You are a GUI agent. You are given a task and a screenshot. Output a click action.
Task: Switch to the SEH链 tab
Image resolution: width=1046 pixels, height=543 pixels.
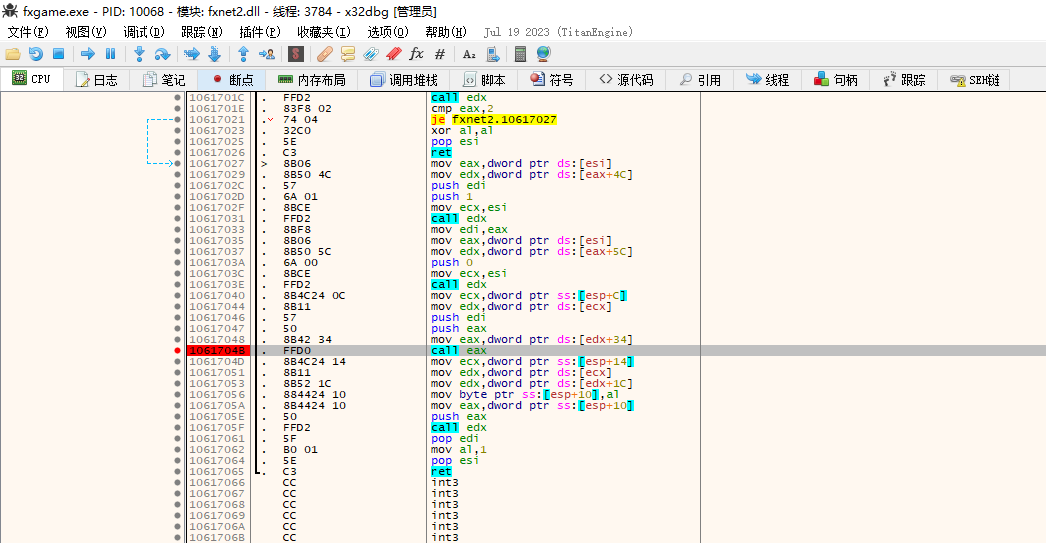pos(975,79)
